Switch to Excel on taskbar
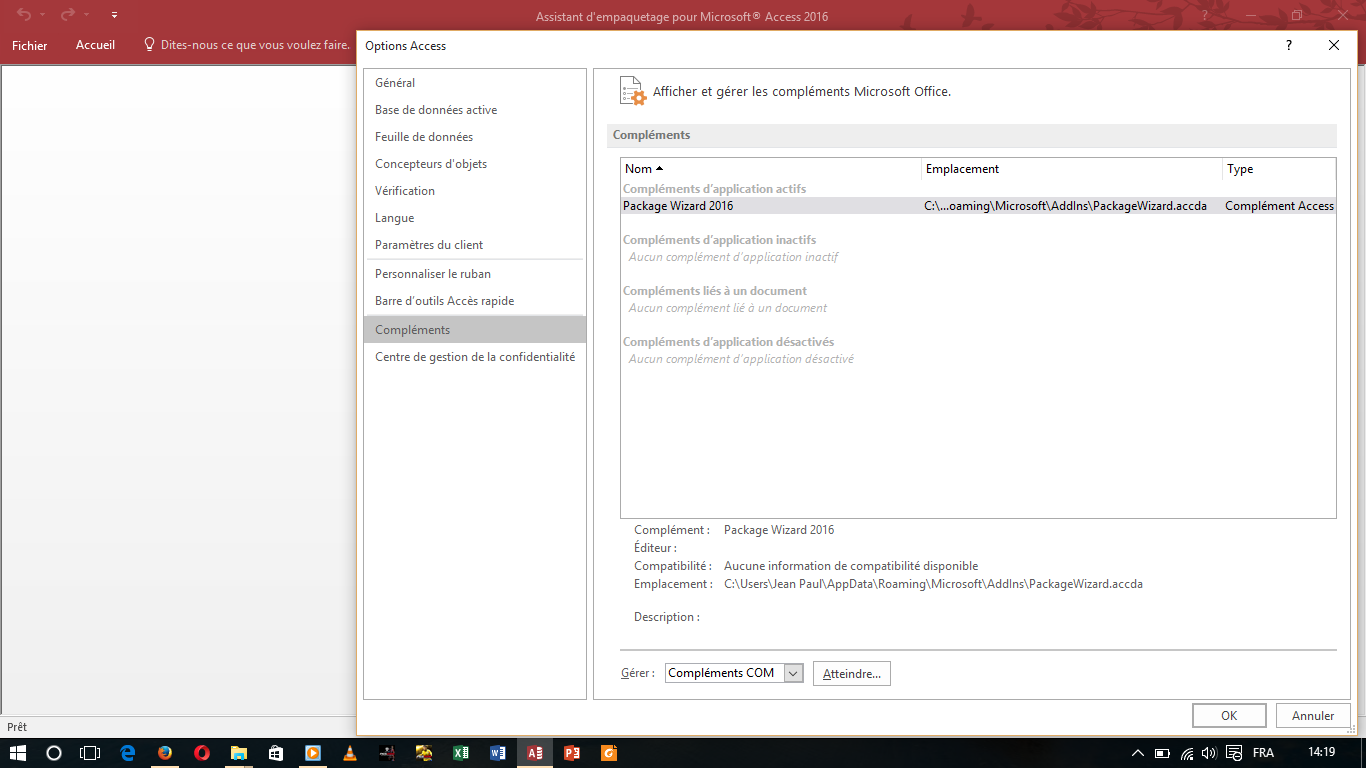Viewport: 1366px width, 768px height. pos(461,753)
